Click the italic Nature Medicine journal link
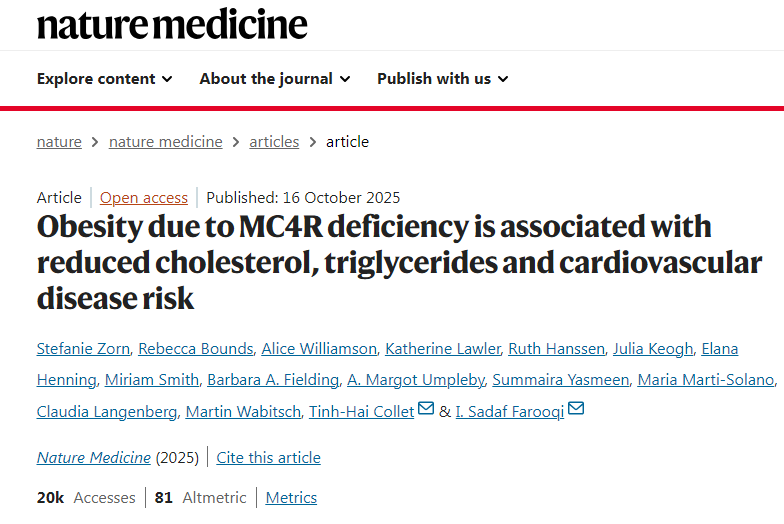The image size is (784, 524). [93, 458]
